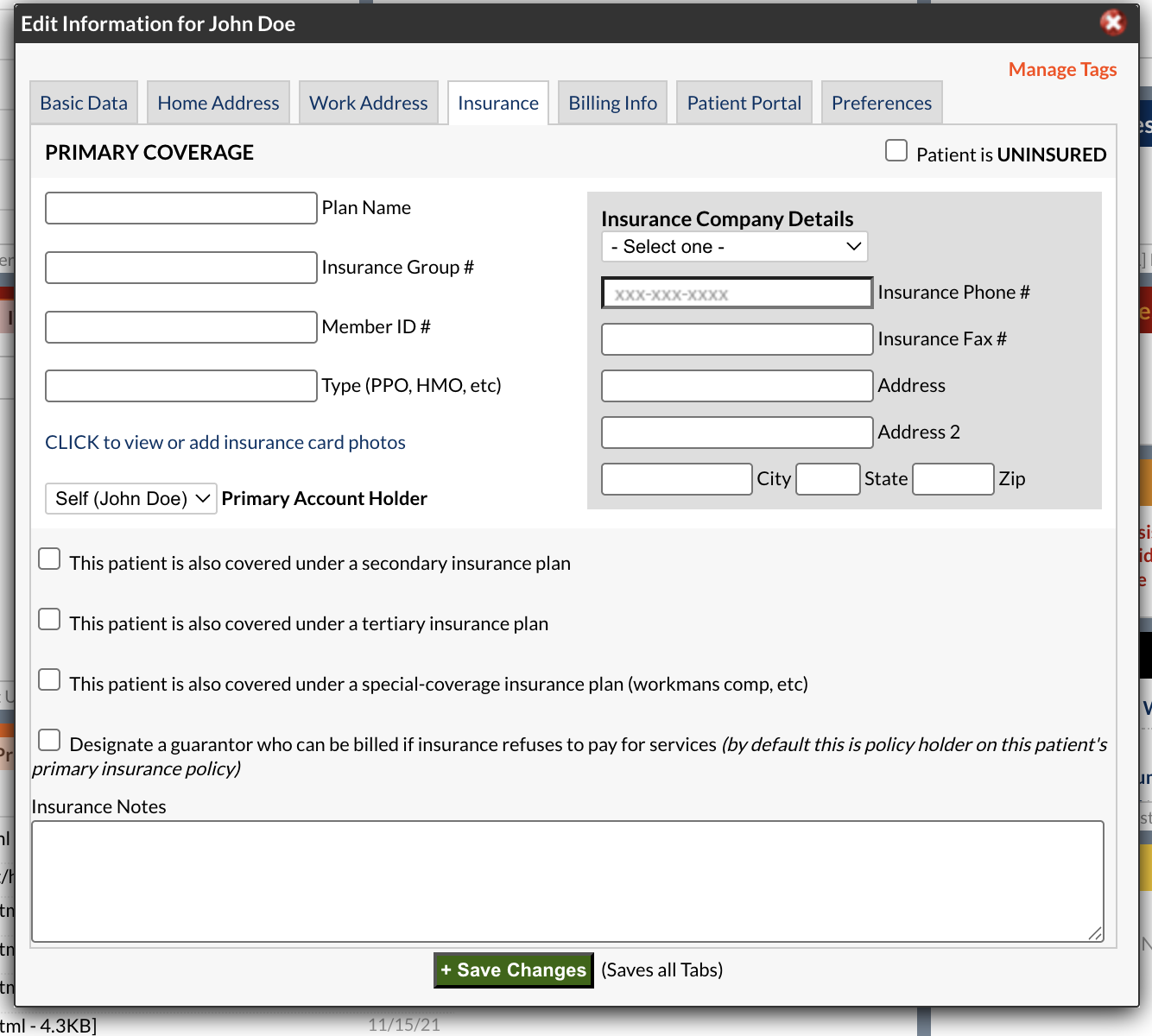Switch to the Home Address tab
Screen dimensions: 1152x1036
[218, 103]
